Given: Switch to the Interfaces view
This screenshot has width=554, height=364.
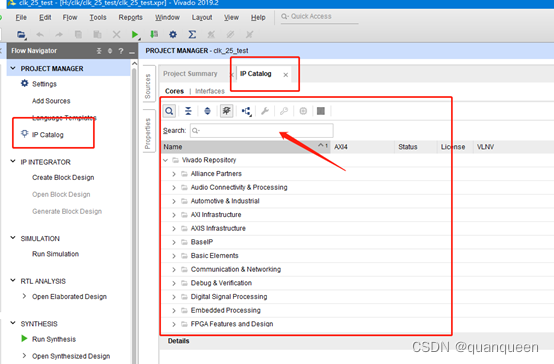Looking at the screenshot, I should pyautogui.click(x=210, y=91).
